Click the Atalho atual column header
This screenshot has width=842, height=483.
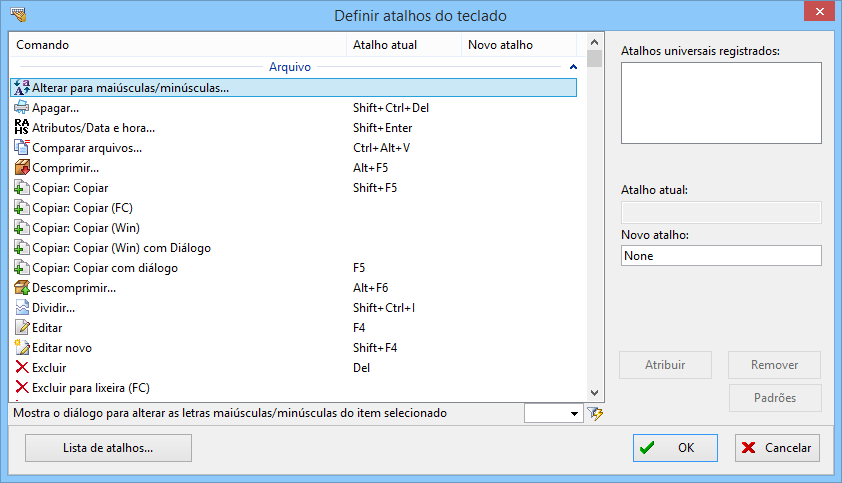404,45
